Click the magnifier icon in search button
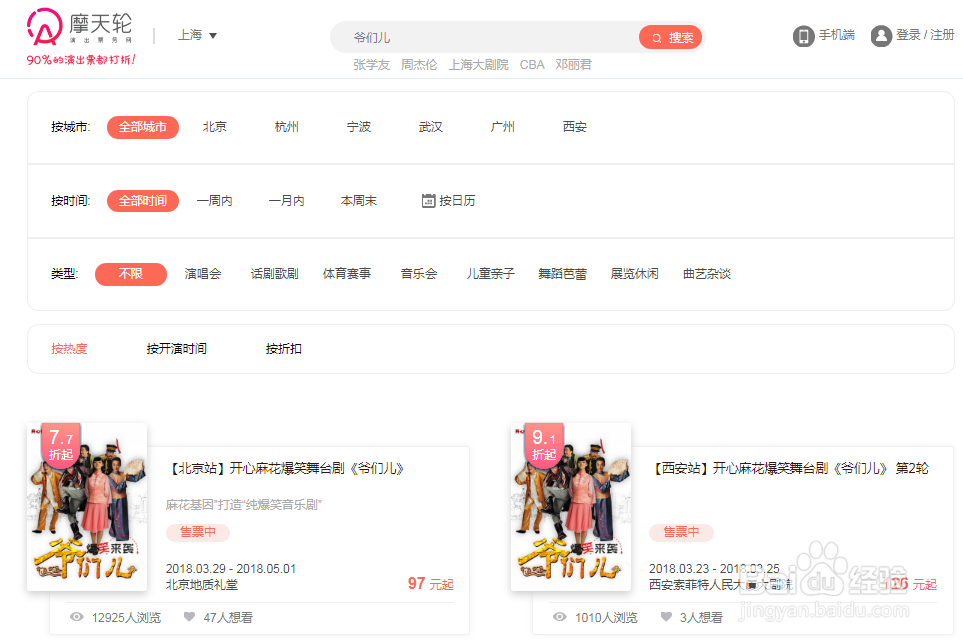963x644 pixels. pos(657,38)
